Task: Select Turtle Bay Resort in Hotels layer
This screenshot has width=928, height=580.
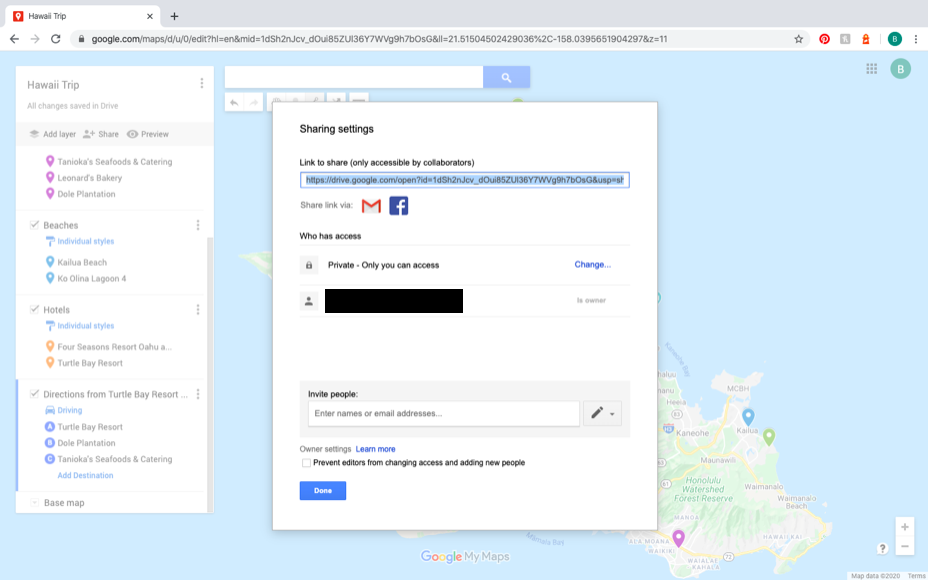Action: coord(90,363)
